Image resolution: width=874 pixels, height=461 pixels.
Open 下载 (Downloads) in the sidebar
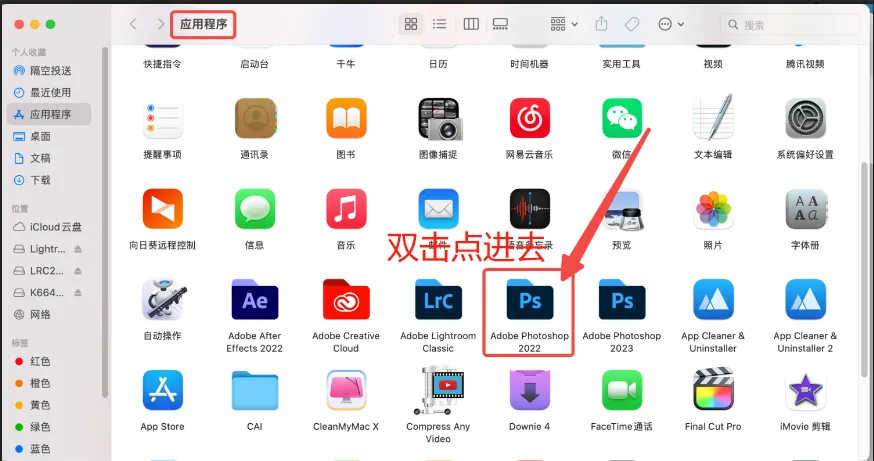click(x=40, y=180)
